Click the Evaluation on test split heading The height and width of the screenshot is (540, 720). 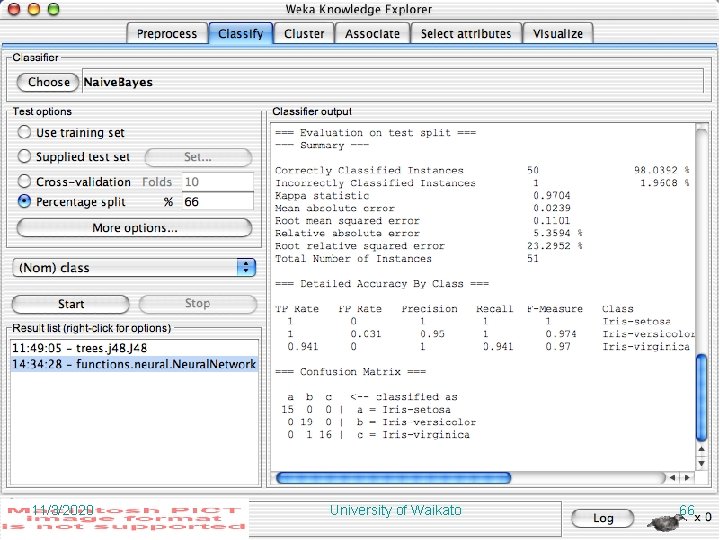click(x=376, y=133)
